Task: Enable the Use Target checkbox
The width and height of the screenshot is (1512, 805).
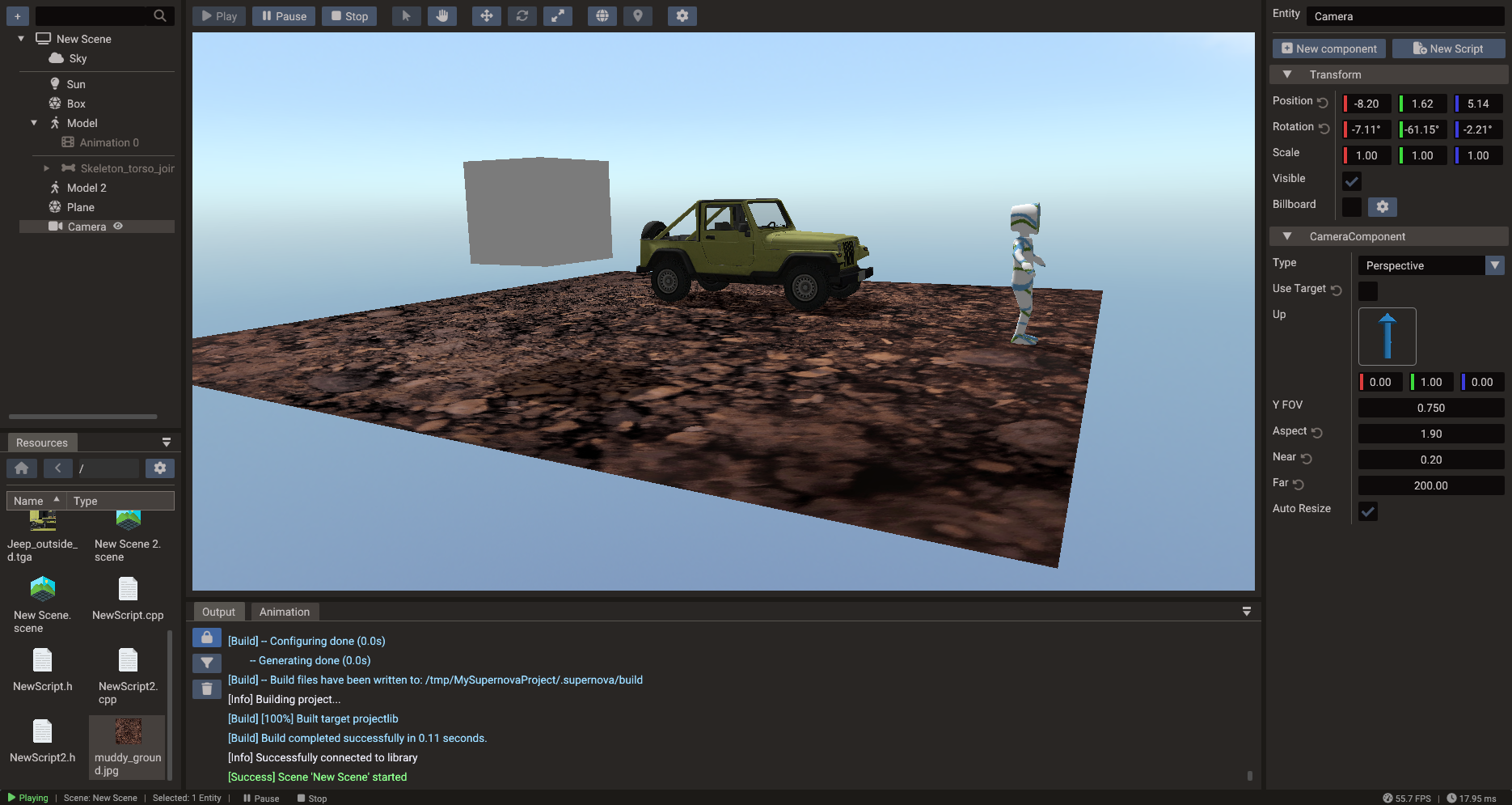Action: pos(1368,291)
